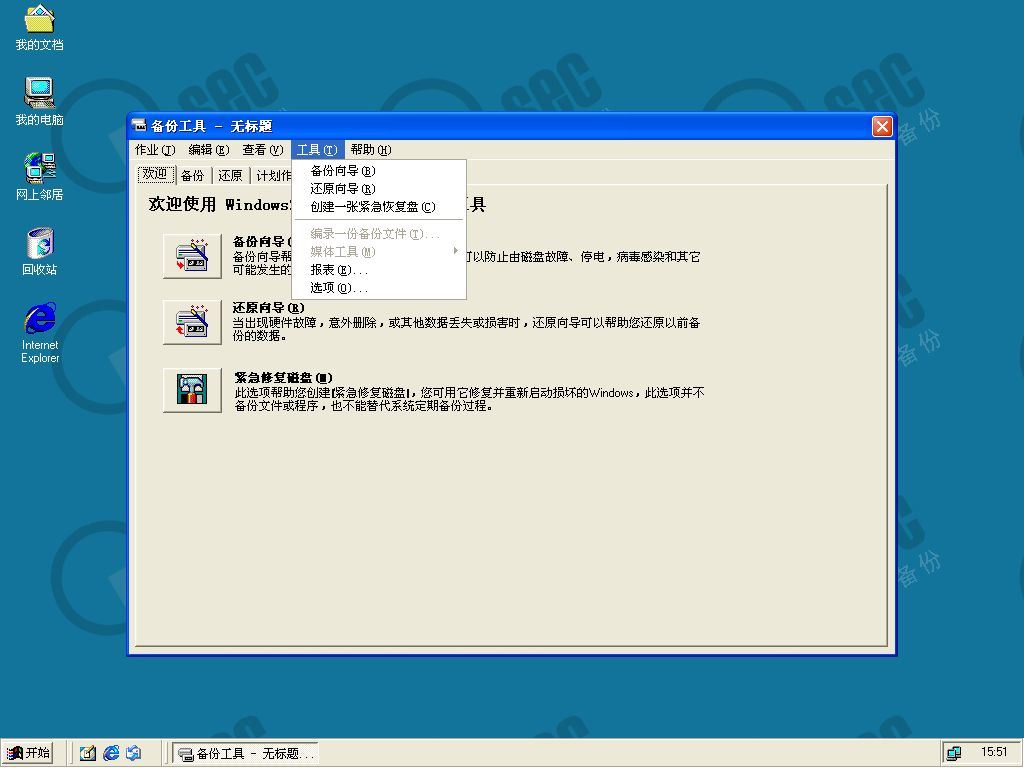Viewport: 1024px width, 768px height.
Task: Click Outlook Express quick launch icon
Action: click(134, 753)
